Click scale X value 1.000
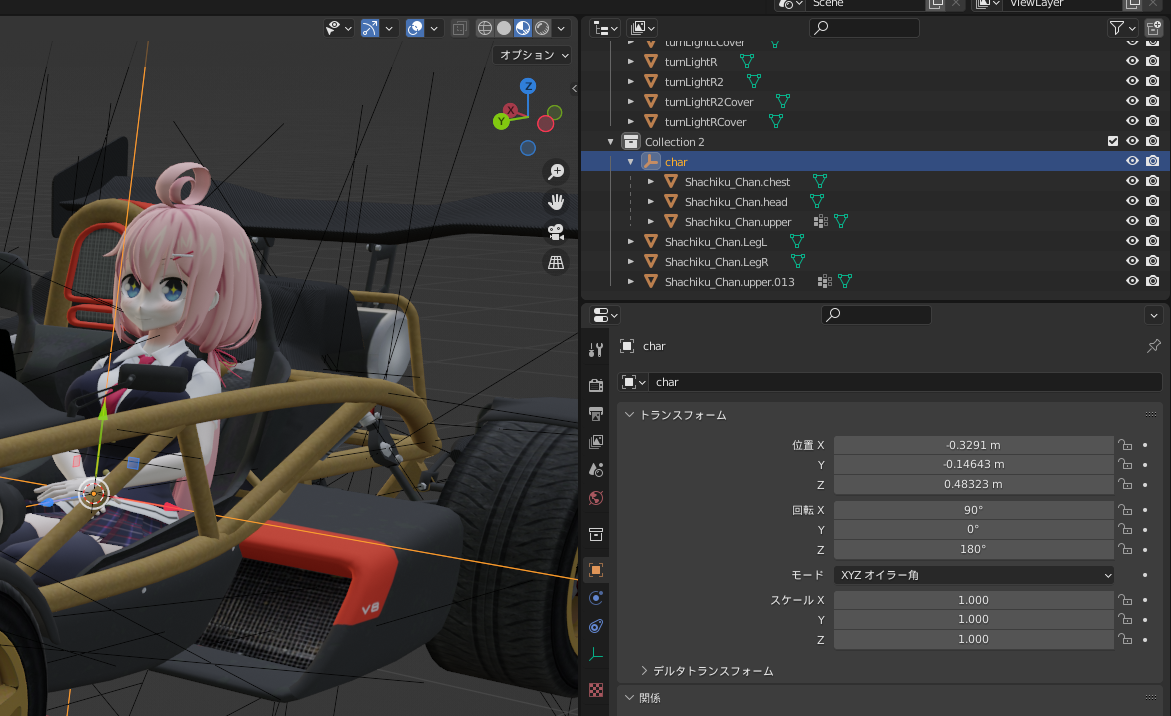 click(974, 600)
